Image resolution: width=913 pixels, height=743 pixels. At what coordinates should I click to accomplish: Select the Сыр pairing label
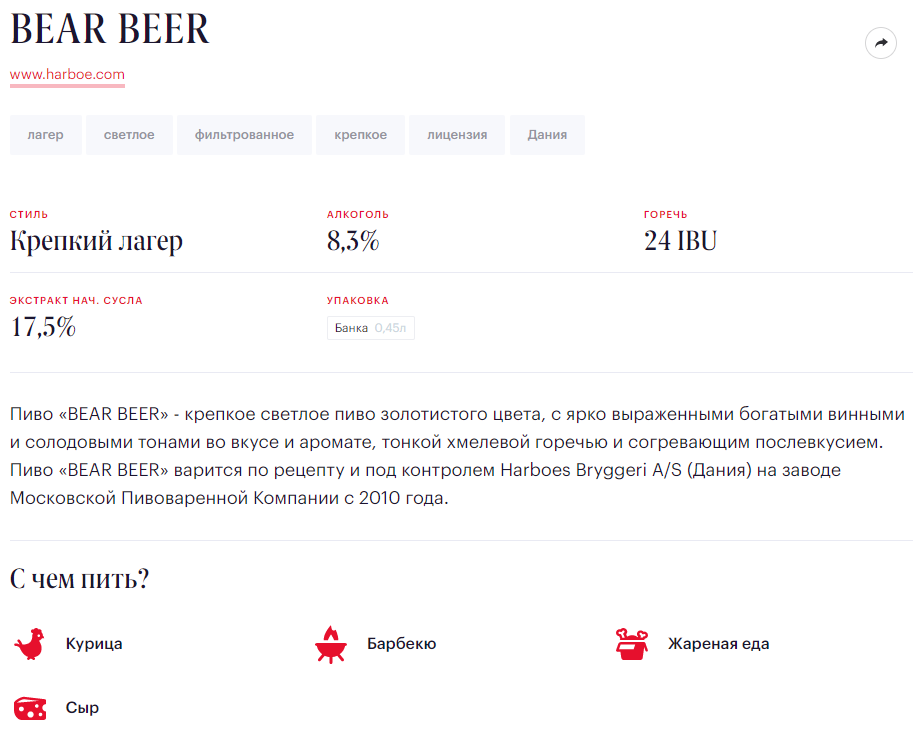pyautogui.click(x=82, y=708)
